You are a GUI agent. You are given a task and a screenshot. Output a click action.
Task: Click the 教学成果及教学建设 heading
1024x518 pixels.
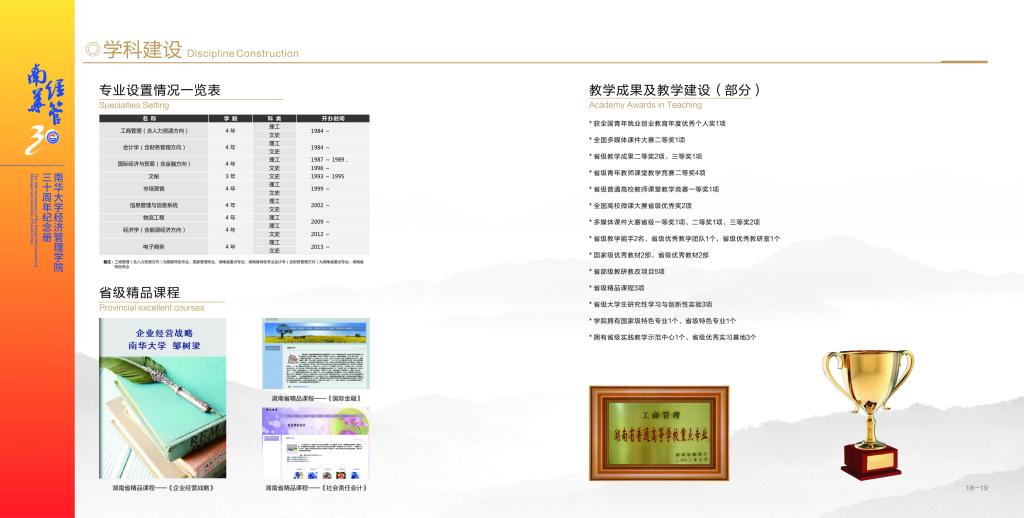[675, 89]
